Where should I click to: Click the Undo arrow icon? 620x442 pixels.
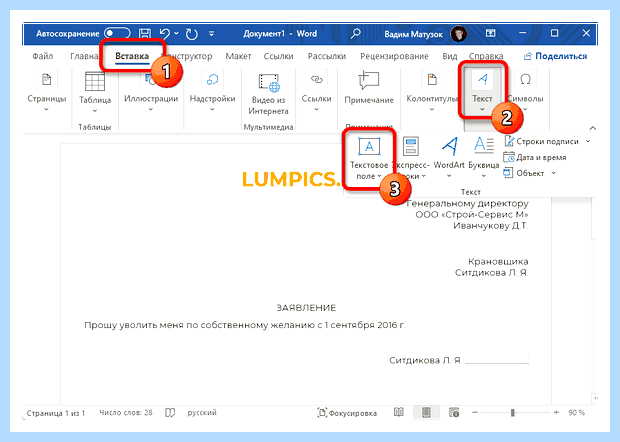click(x=164, y=34)
